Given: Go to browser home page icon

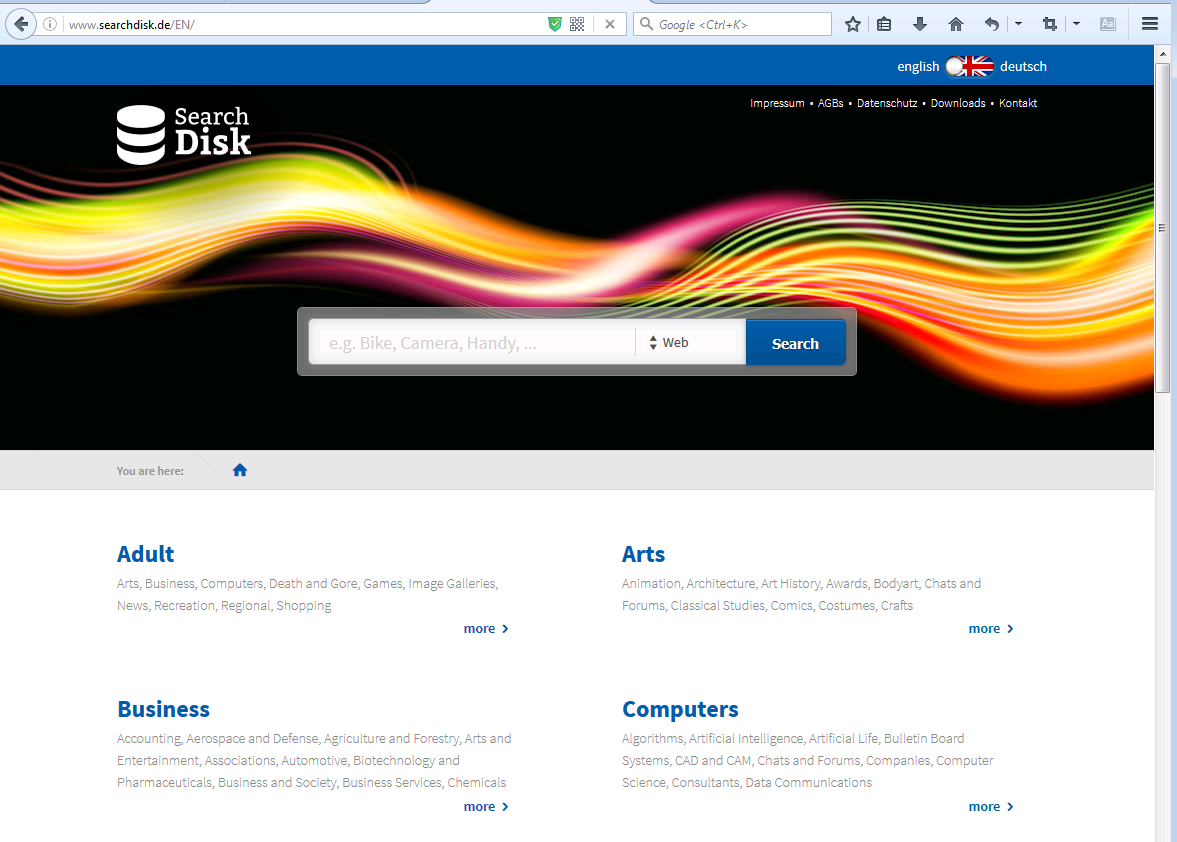Looking at the screenshot, I should tap(956, 24).
